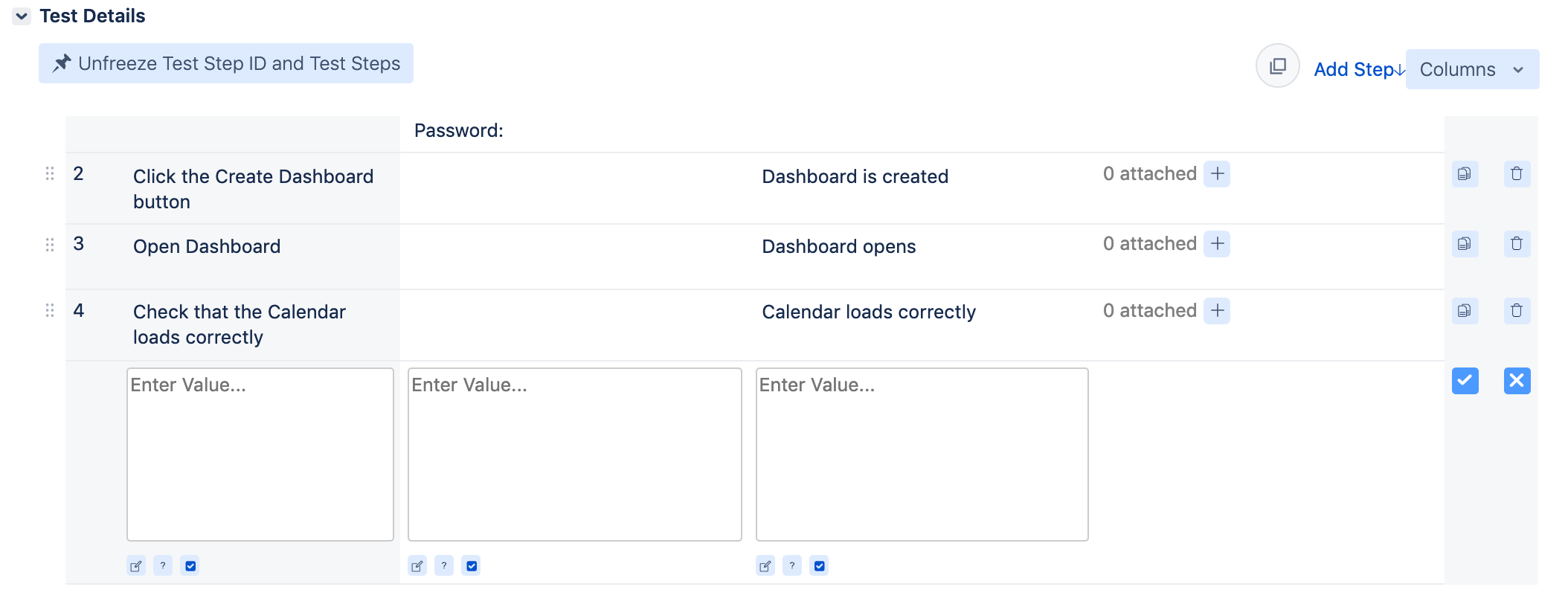Toggle checkbox below first Enter Value field
Viewport: 1568px width, 610px height.
(x=190, y=566)
